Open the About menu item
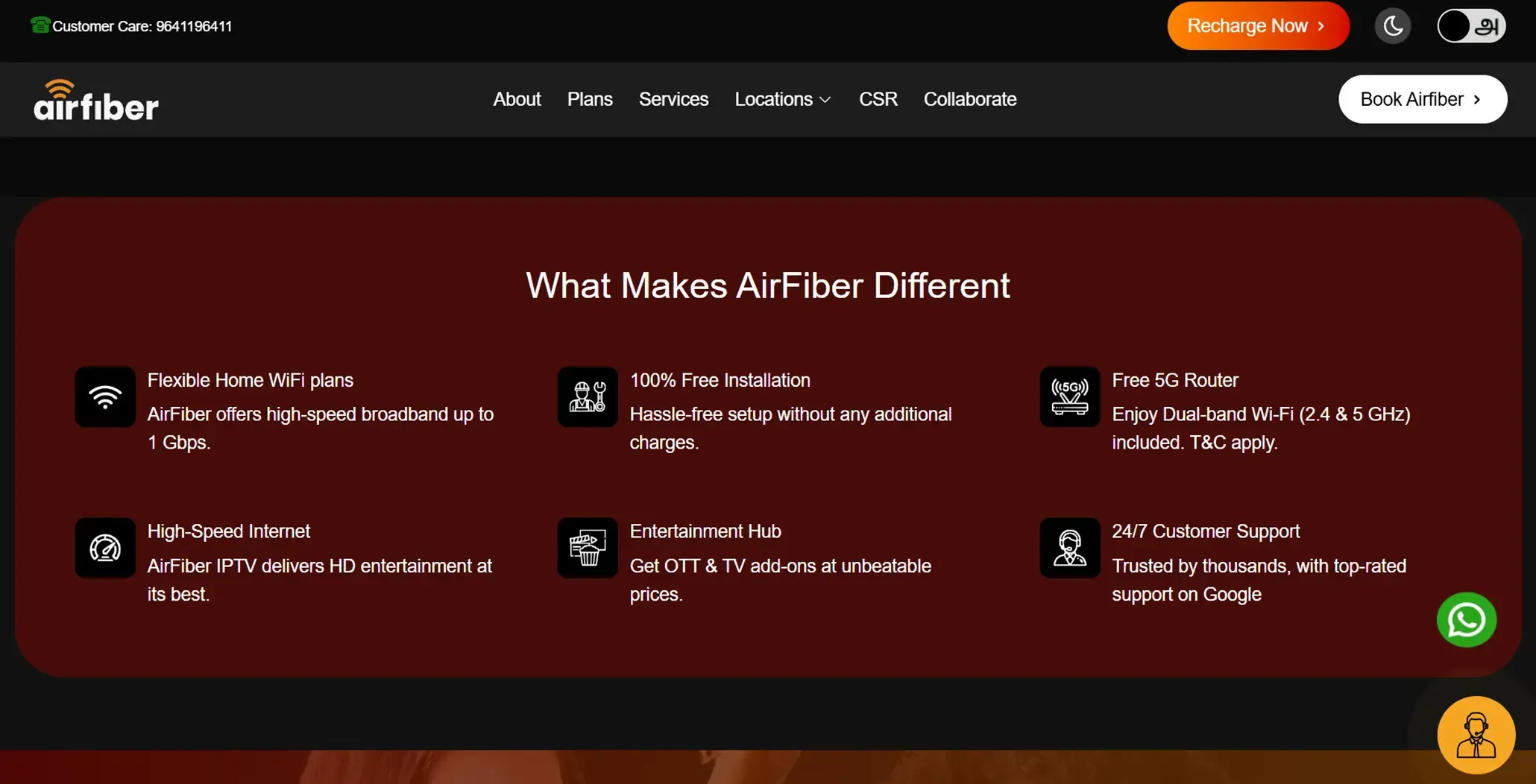 coord(517,99)
